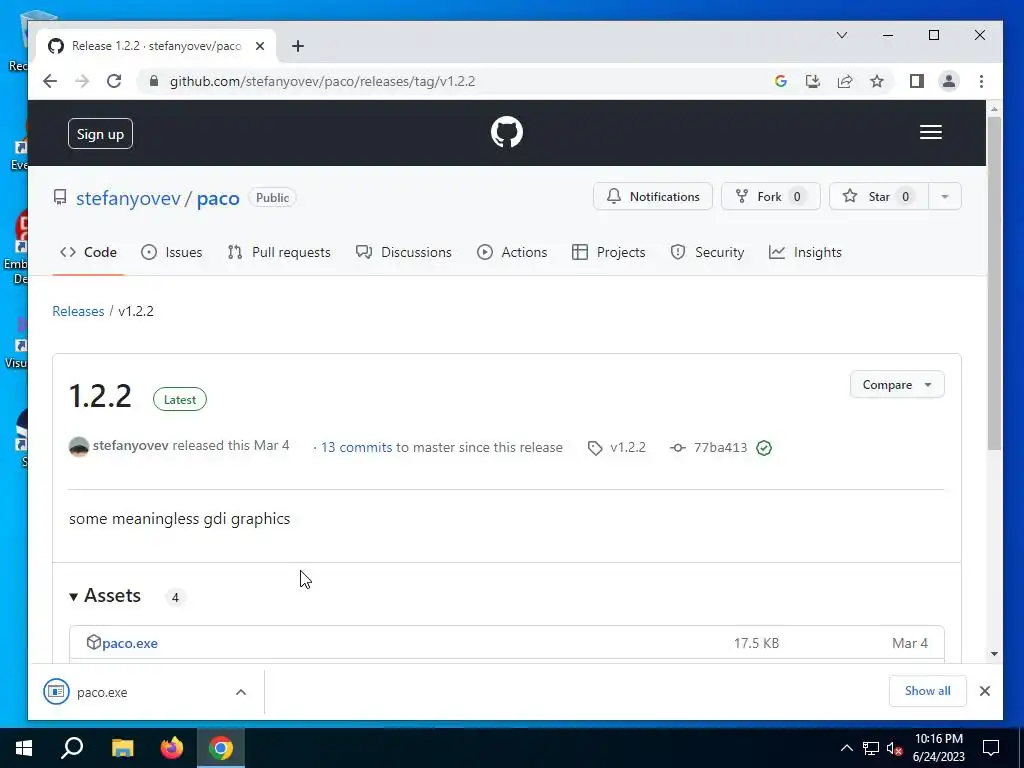Download paco.exe from Assets list

click(x=130, y=643)
